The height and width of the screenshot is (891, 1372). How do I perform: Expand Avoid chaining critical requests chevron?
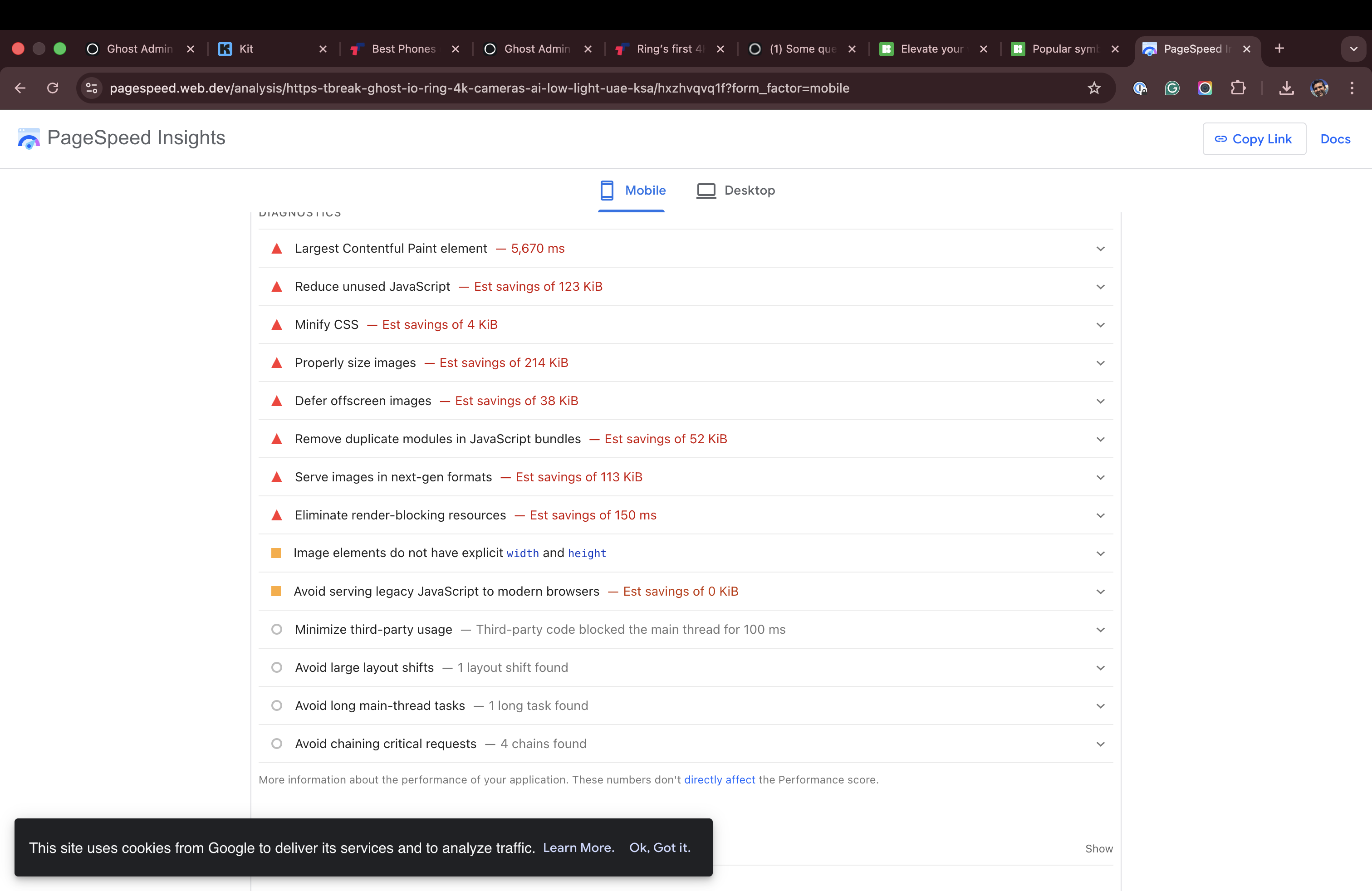tap(1100, 744)
